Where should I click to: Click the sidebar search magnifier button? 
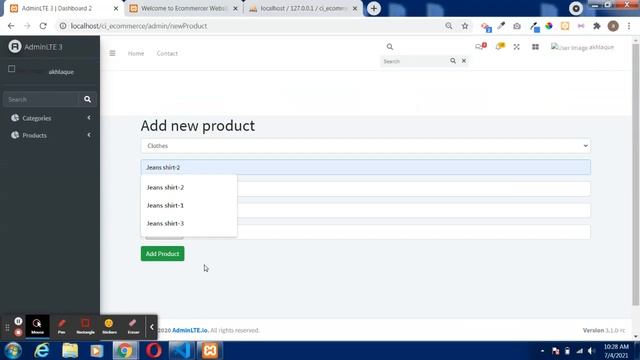(x=87, y=99)
